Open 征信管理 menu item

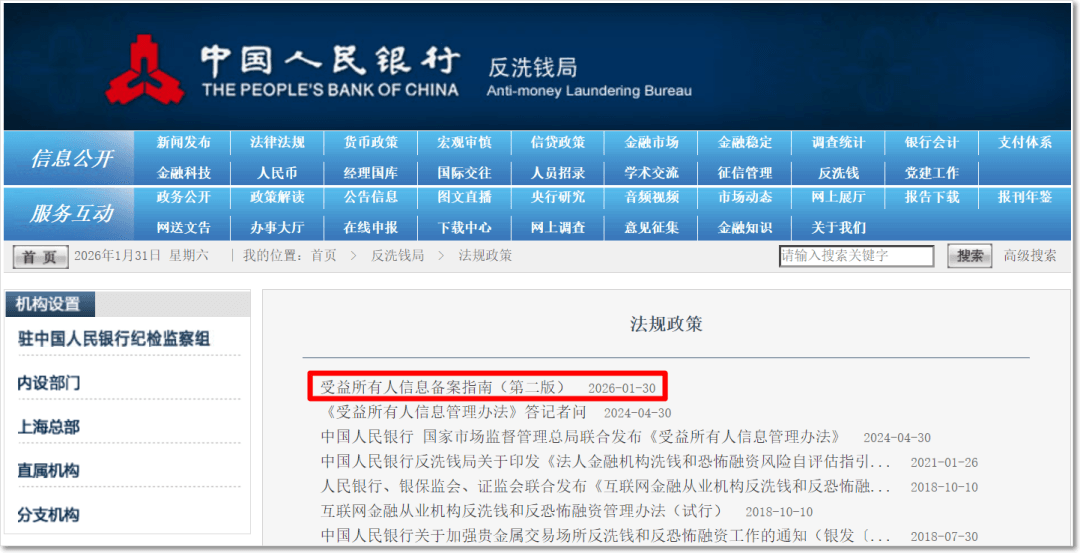pyautogui.click(x=745, y=173)
